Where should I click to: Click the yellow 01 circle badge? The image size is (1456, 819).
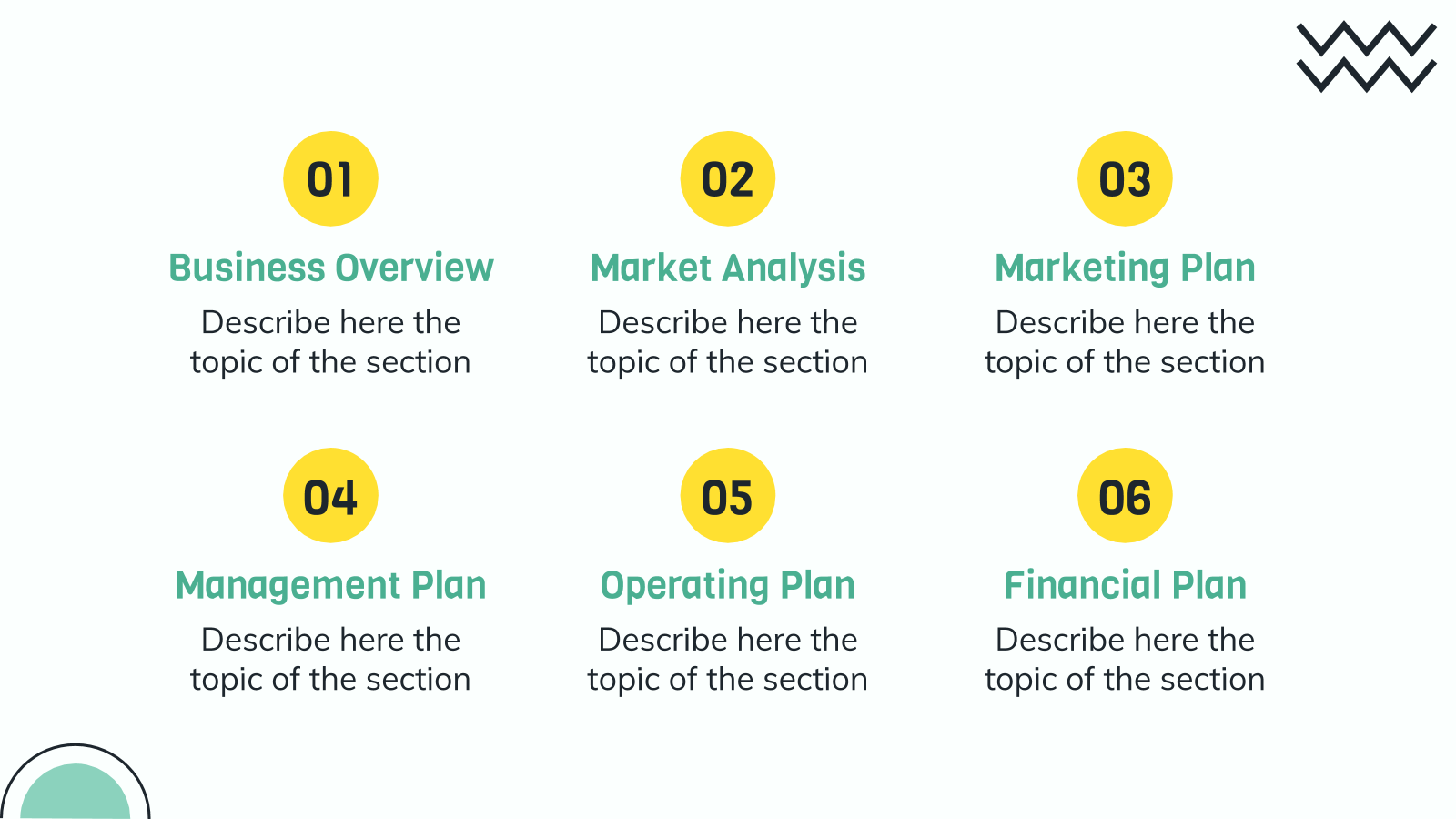pos(330,178)
